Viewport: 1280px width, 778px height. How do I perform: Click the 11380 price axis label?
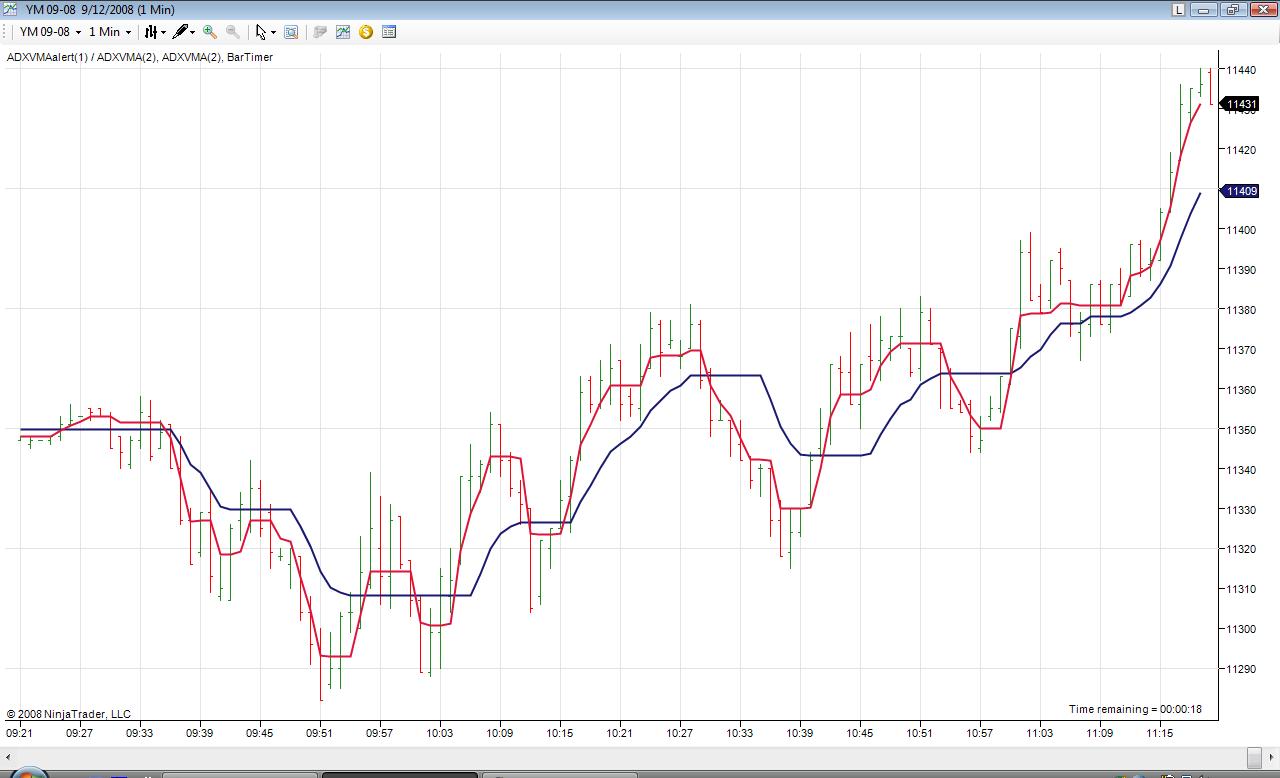point(1241,310)
